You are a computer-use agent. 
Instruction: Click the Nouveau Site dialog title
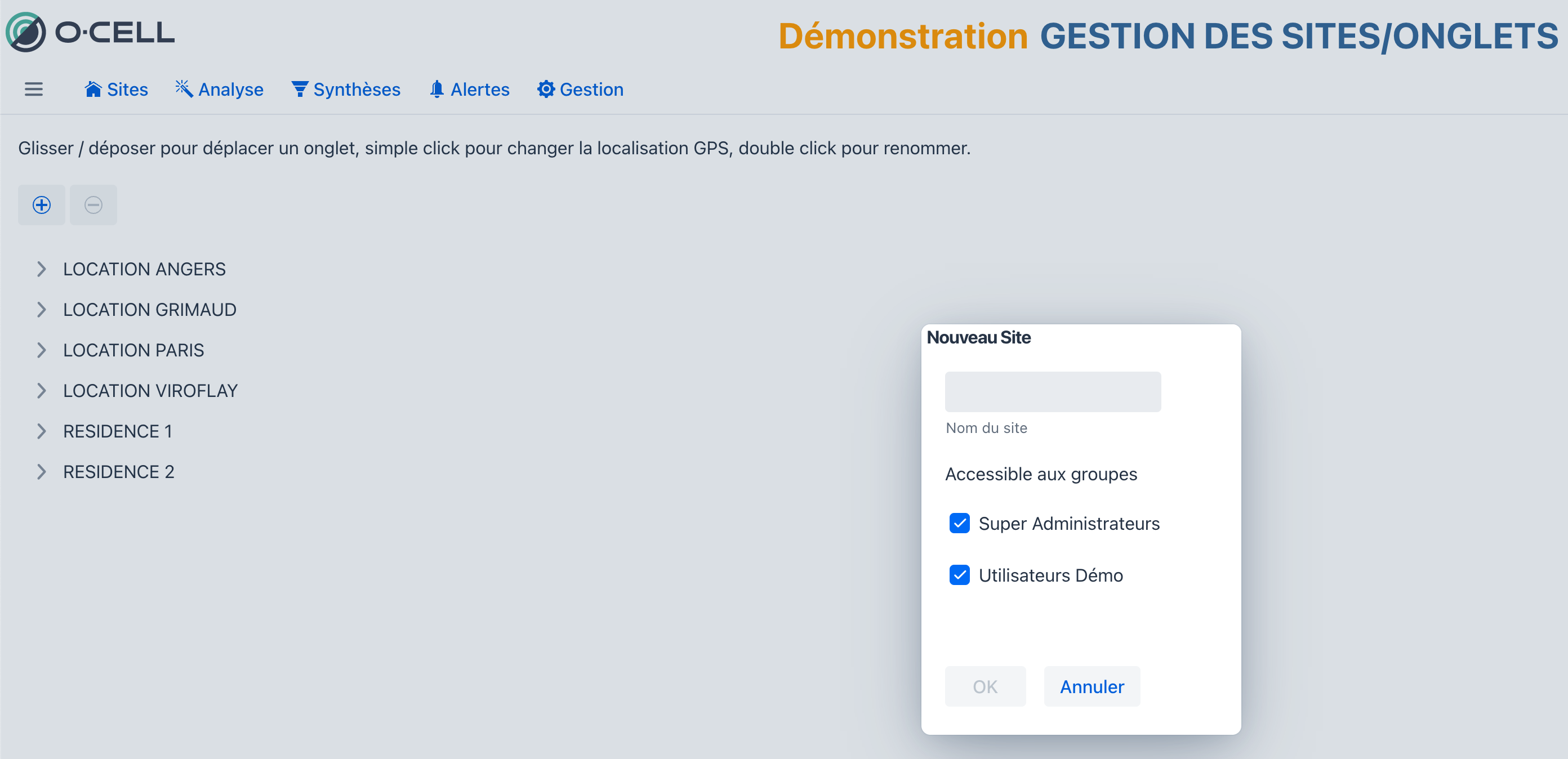click(x=978, y=338)
